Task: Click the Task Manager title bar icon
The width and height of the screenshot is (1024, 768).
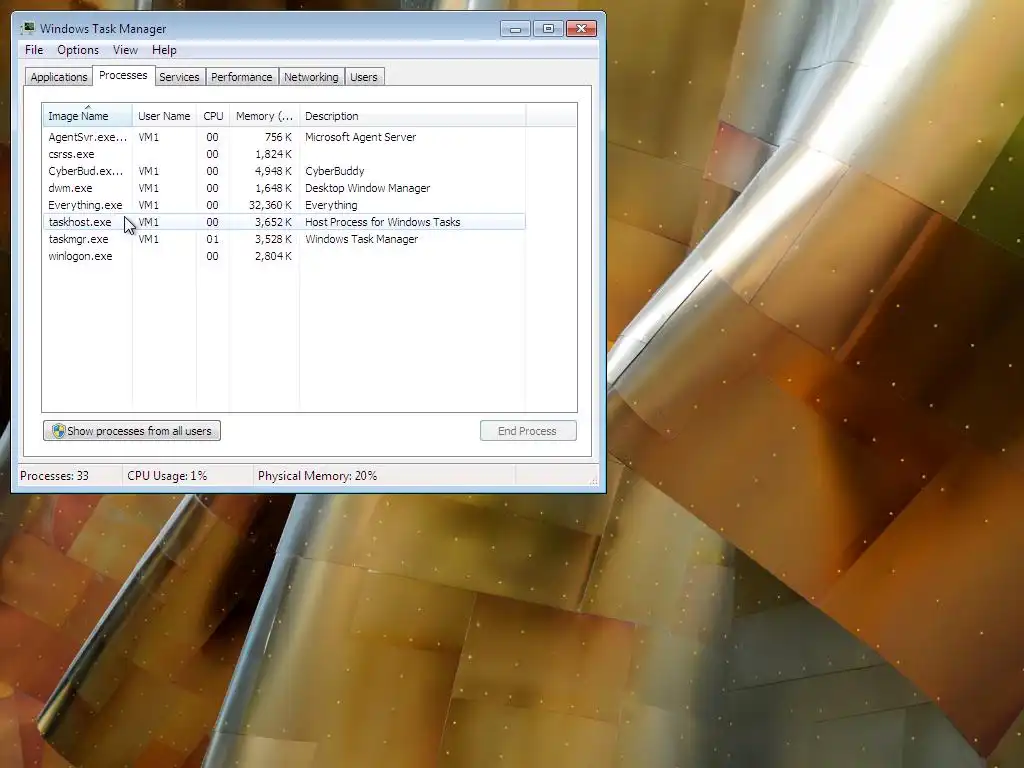Action: pos(27,28)
